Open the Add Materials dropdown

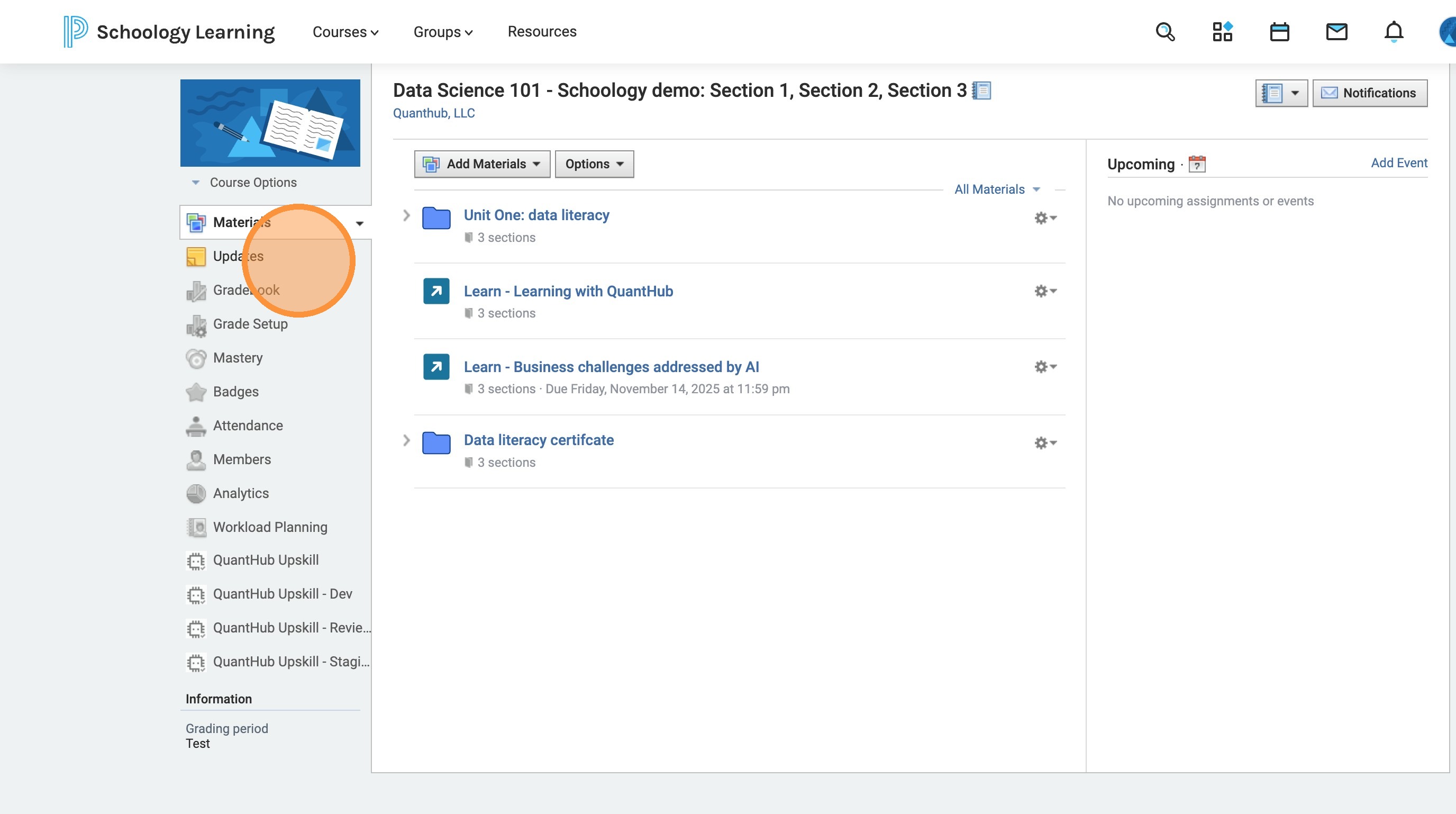point(482,164)
